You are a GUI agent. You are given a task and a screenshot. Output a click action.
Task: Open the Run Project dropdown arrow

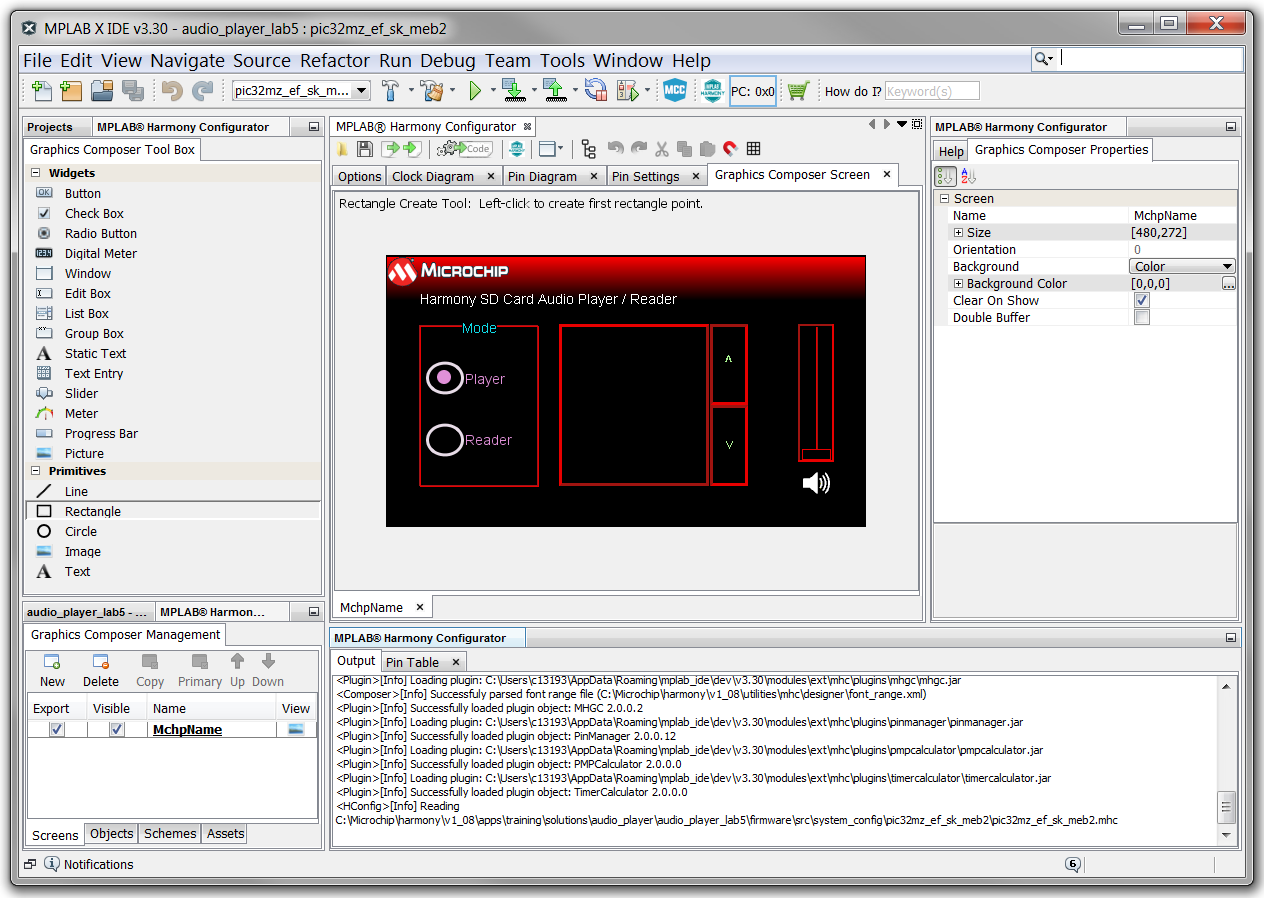click(x=492, y=91)
